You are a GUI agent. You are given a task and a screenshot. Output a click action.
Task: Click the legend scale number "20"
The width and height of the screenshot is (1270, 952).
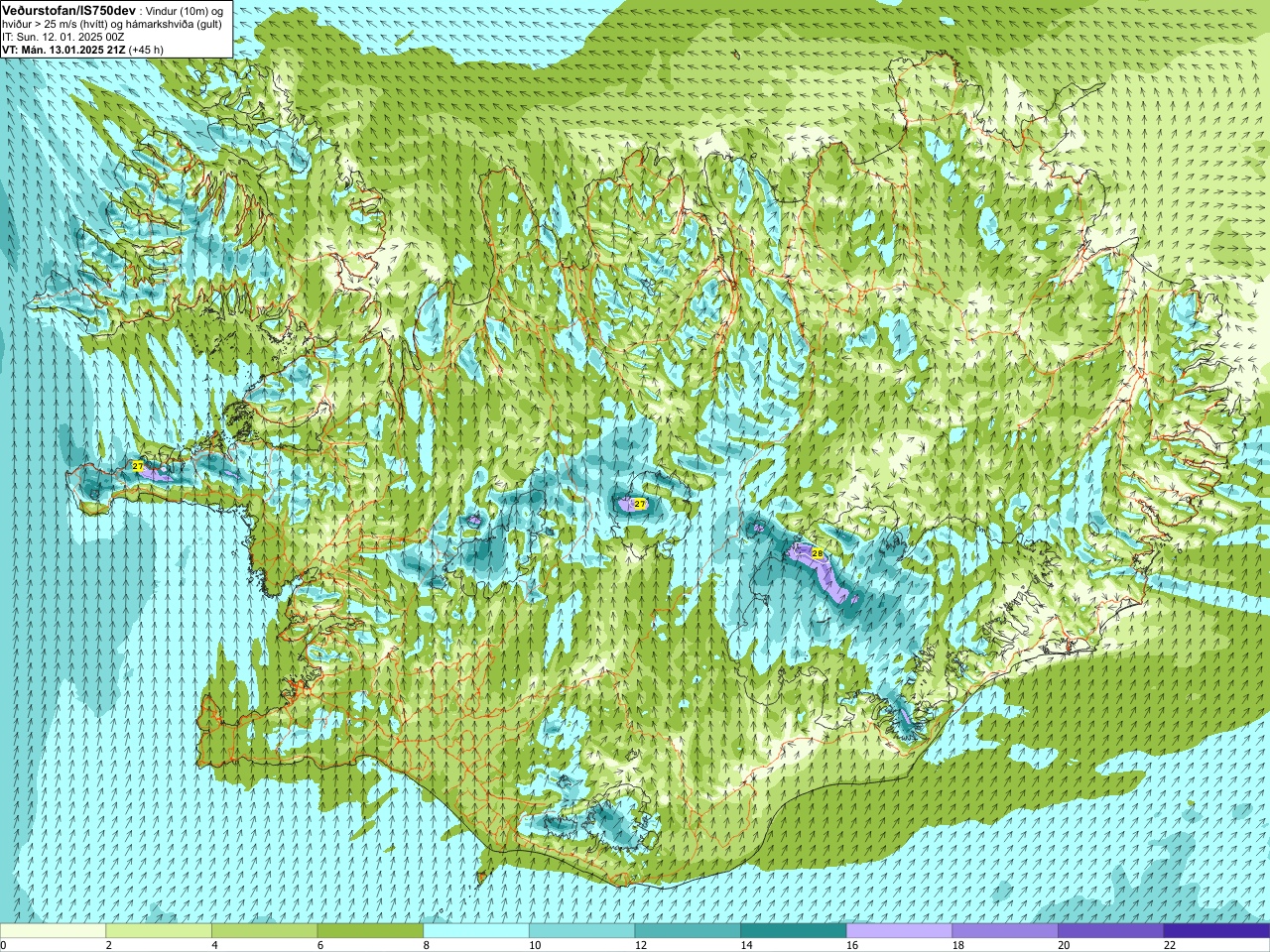click(1064, 945)
